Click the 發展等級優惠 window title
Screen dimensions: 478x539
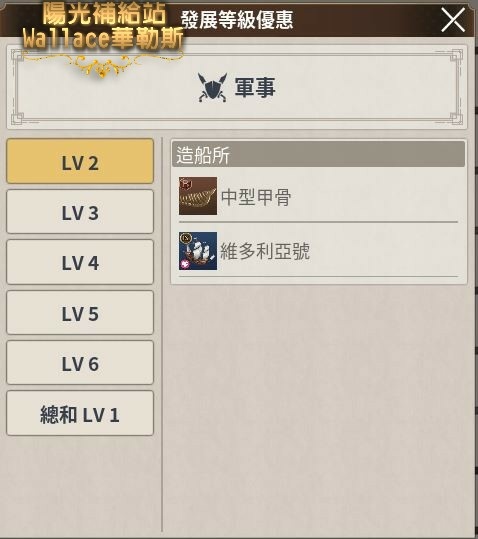(x=237, y=20)
